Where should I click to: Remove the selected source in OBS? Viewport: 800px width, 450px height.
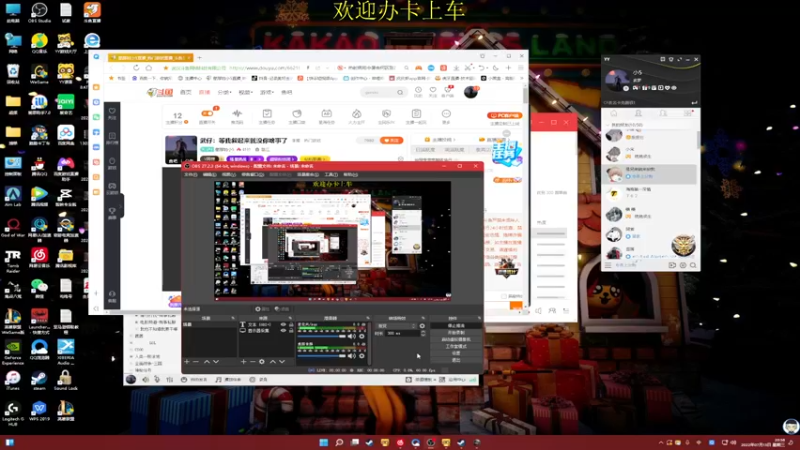point(253,362)
